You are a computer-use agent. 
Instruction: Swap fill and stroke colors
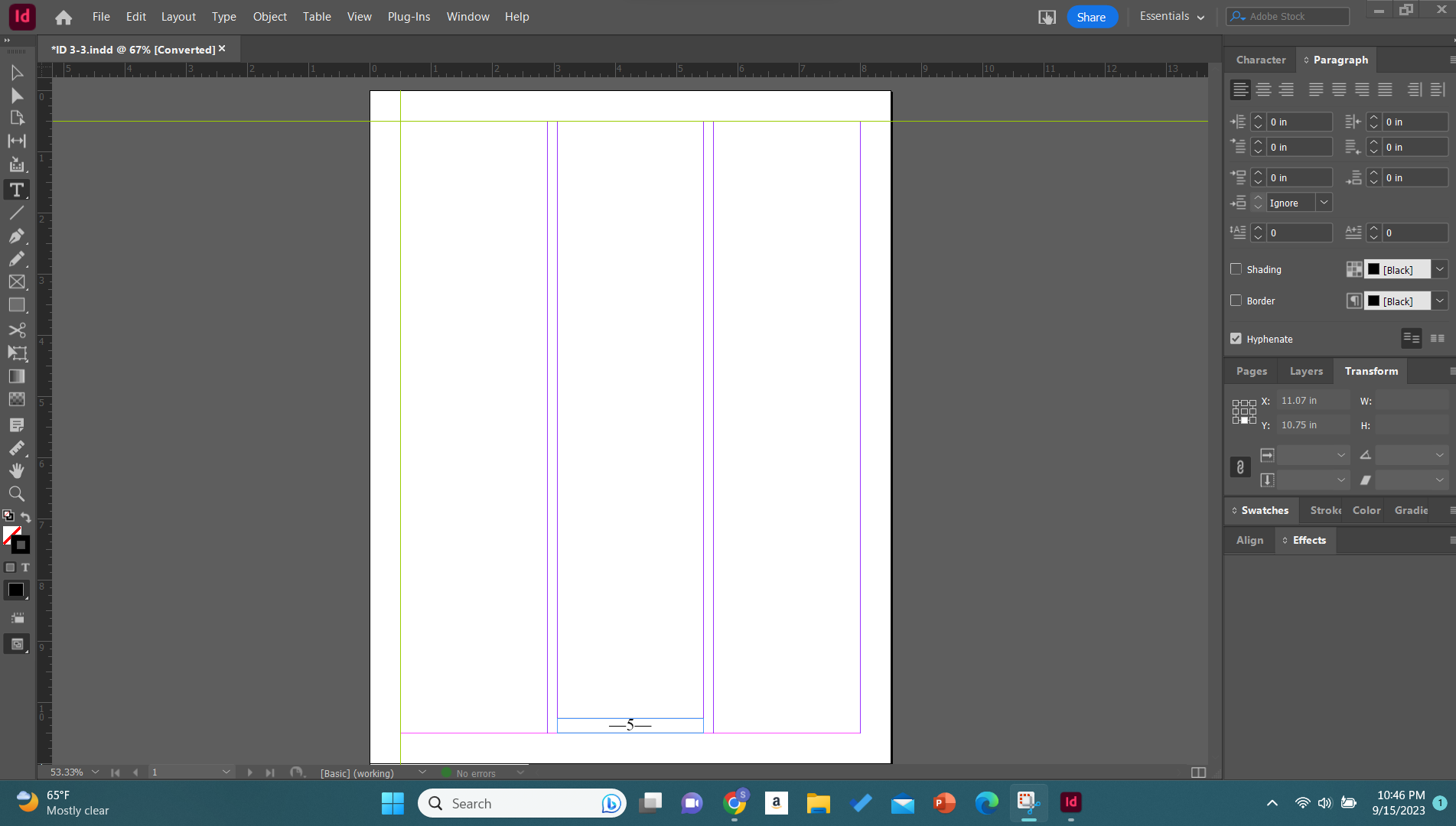tap(26, 517)
